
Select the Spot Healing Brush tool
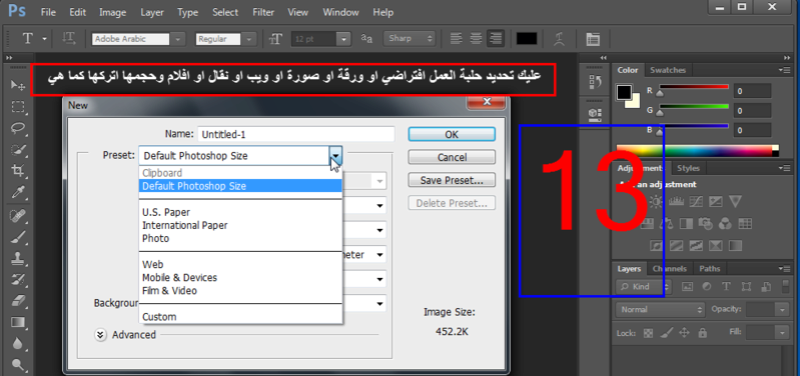pyautogui.click(x=18, y=216)
